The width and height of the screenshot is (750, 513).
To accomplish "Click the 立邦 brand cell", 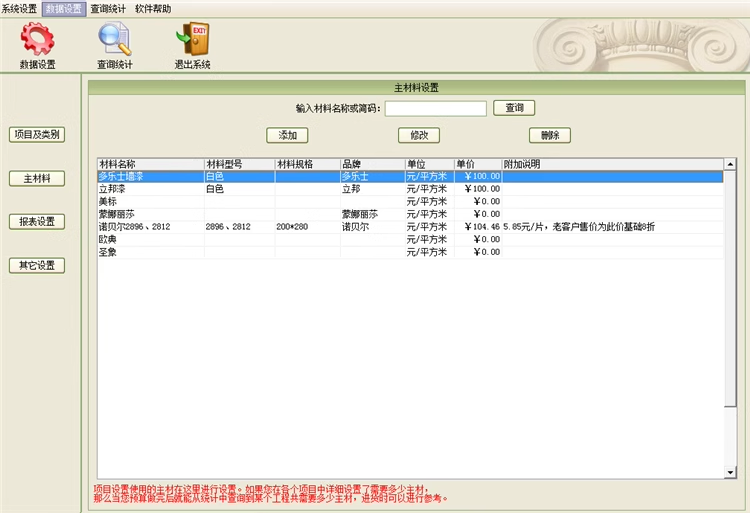I will (373, 189).
